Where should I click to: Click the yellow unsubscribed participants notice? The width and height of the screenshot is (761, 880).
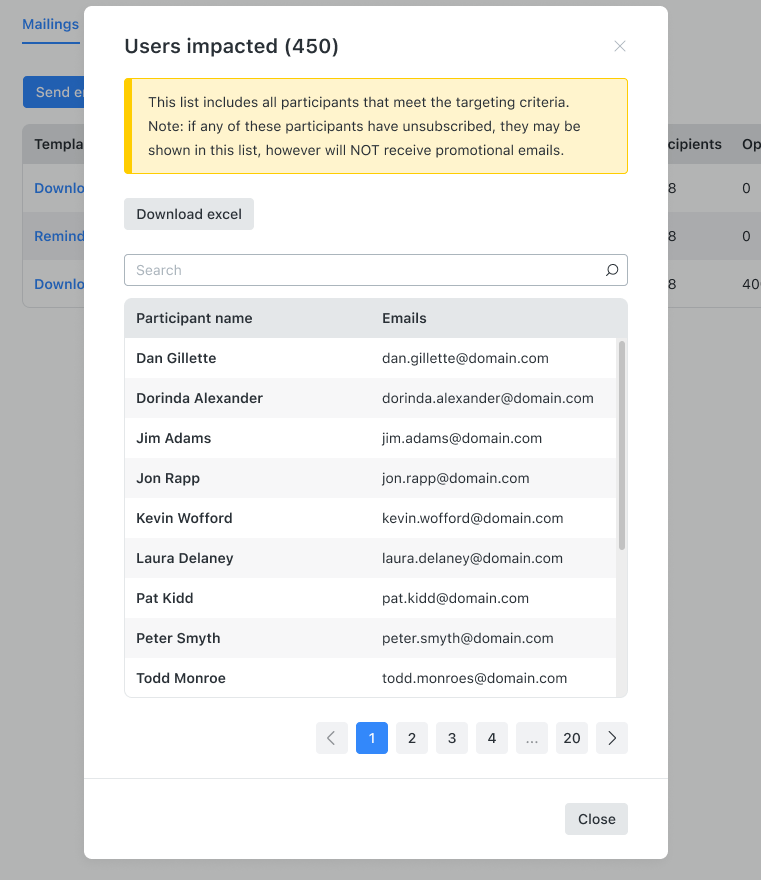[375, 126]
